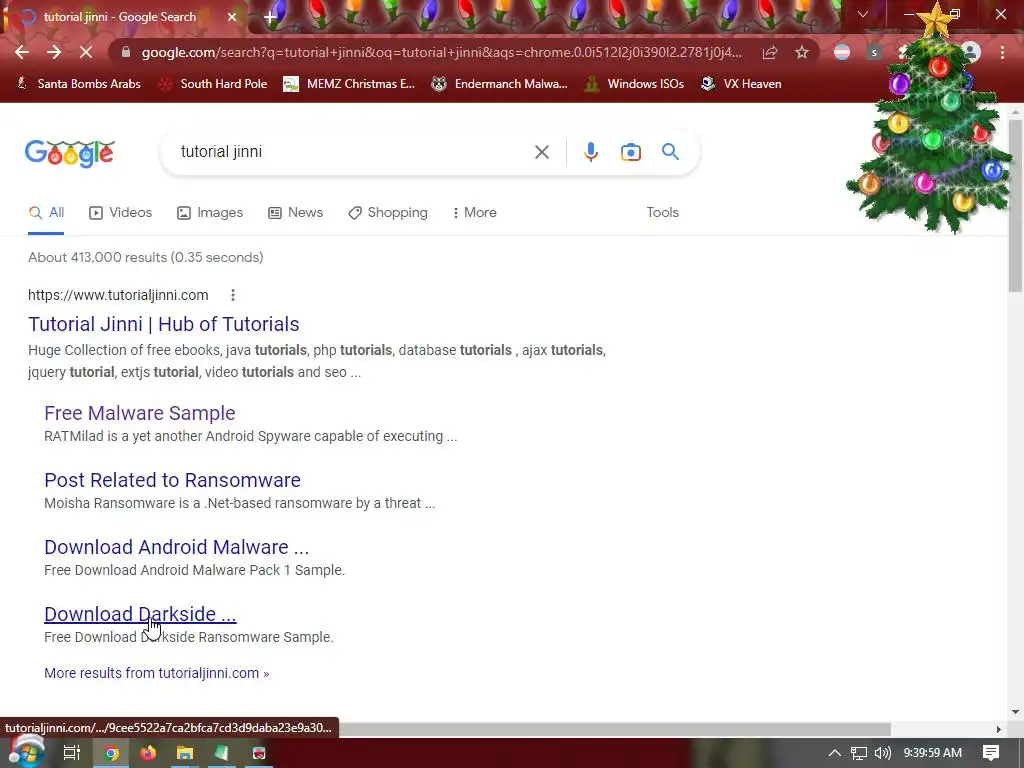Image resolution: width=1024 pixels, height=768 pixels.
Task: Open the Chrome profile avatar
Action: [x=971, y=52]
